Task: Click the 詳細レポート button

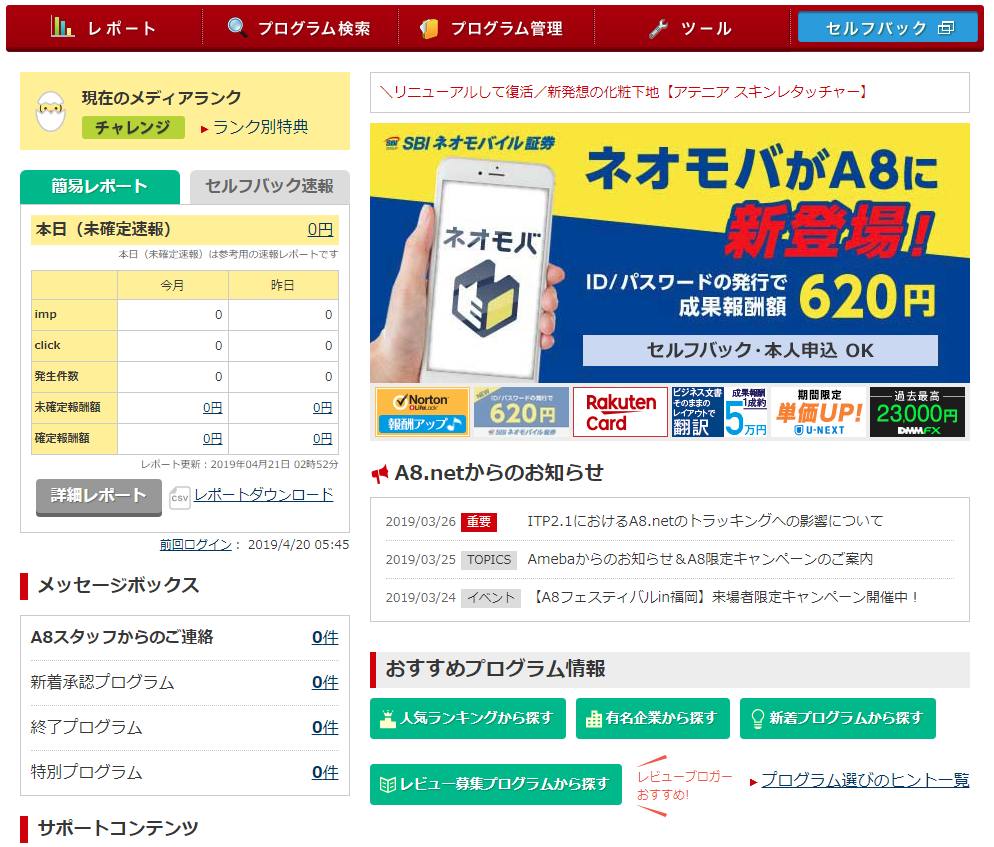Action: click(99, 496)
